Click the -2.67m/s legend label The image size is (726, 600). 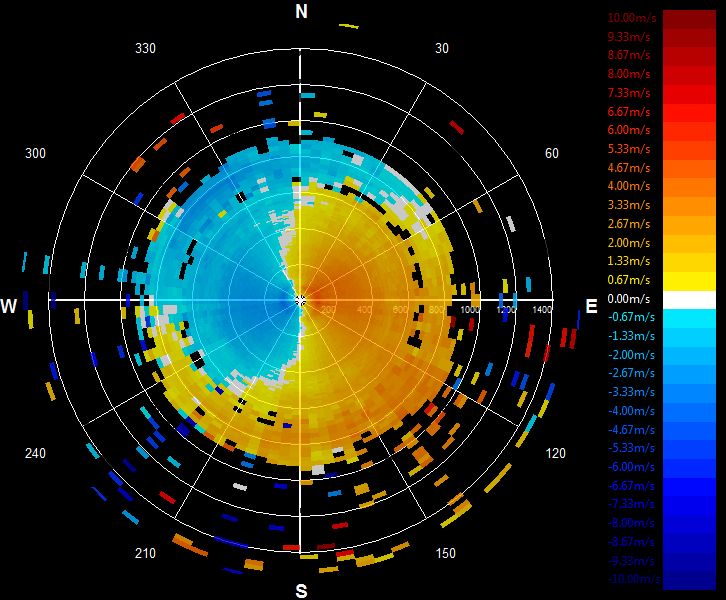click(631, 373)
